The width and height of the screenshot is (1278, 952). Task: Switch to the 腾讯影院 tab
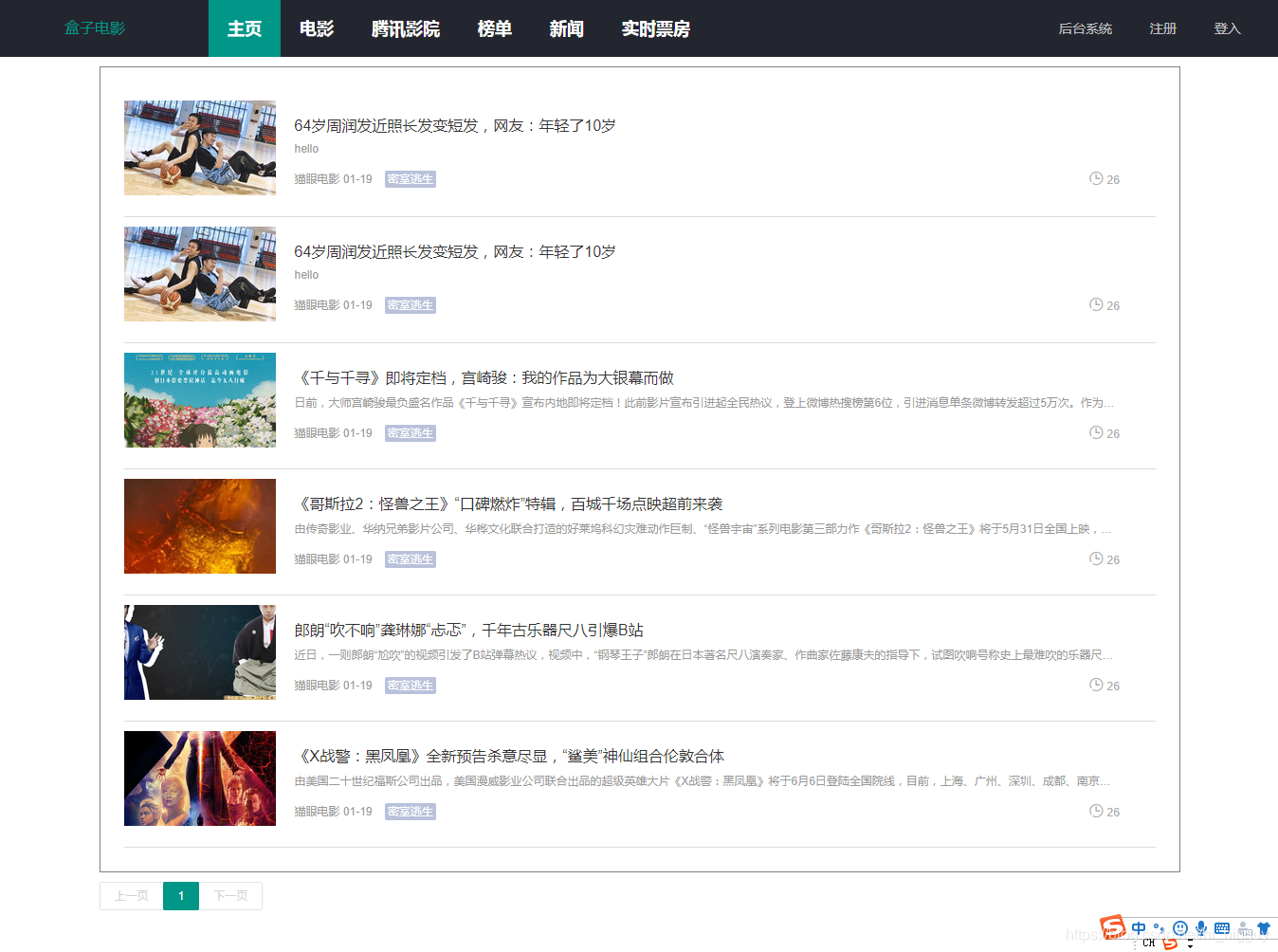coord(405,28)
